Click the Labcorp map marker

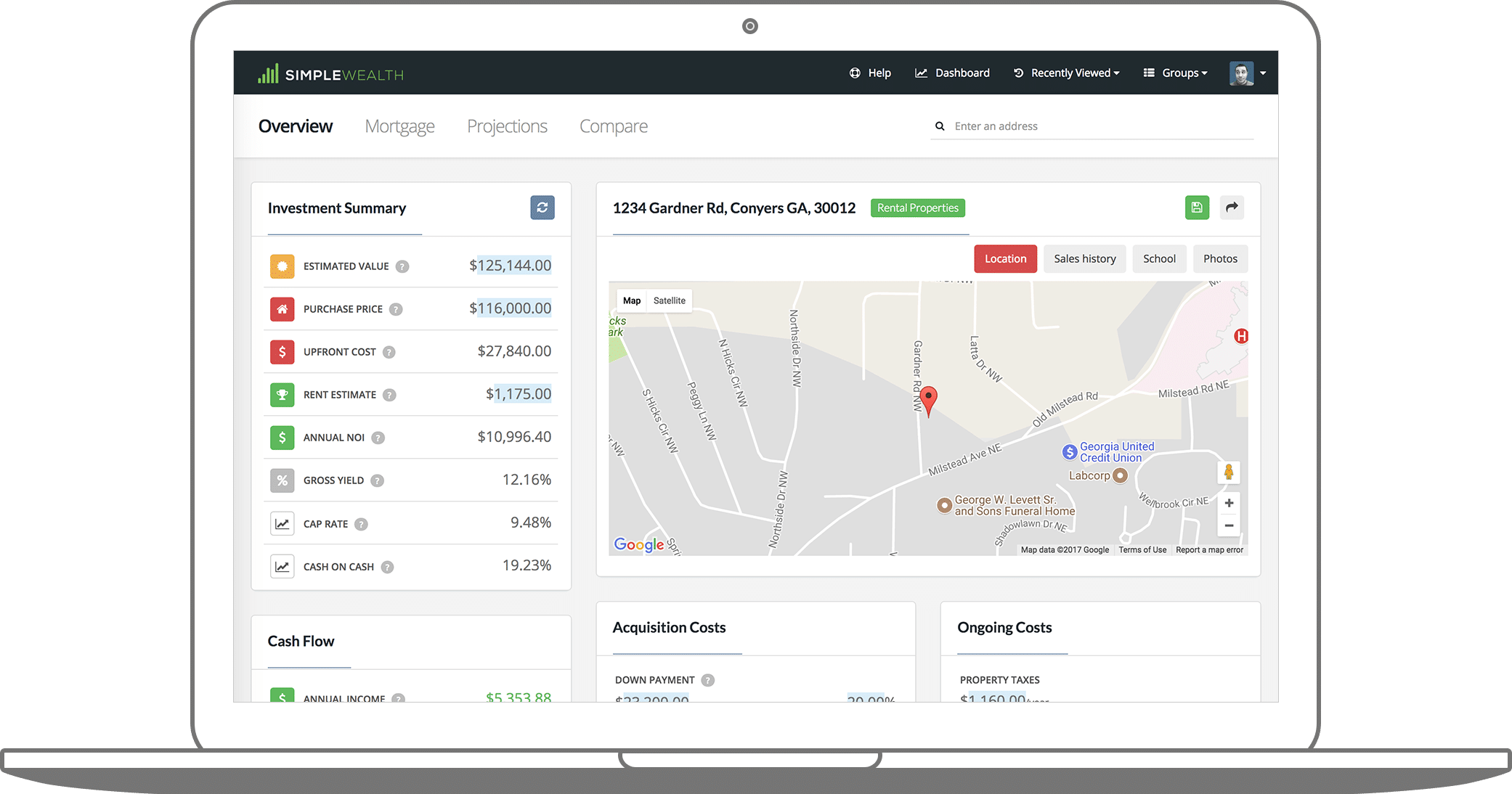pyautogui.click(x=1121, y=476)
